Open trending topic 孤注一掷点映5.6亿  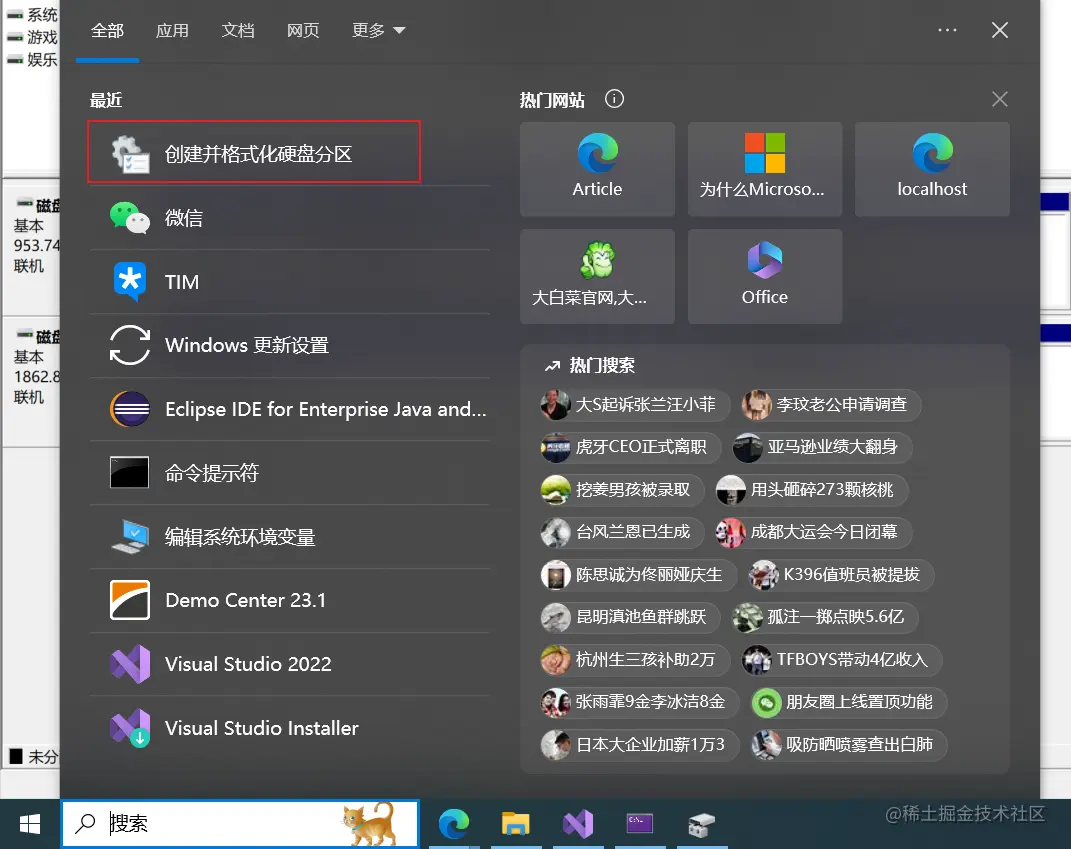point(824,617)
